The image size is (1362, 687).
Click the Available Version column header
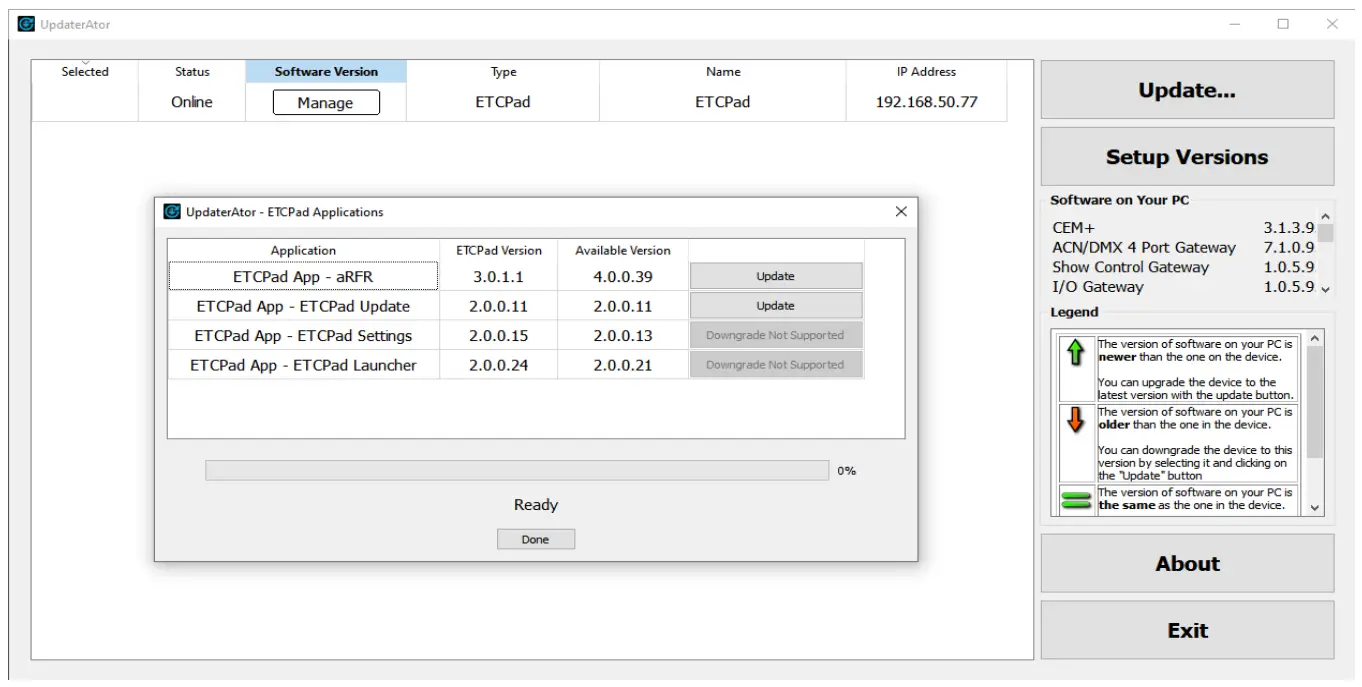[x=623, y=250]
